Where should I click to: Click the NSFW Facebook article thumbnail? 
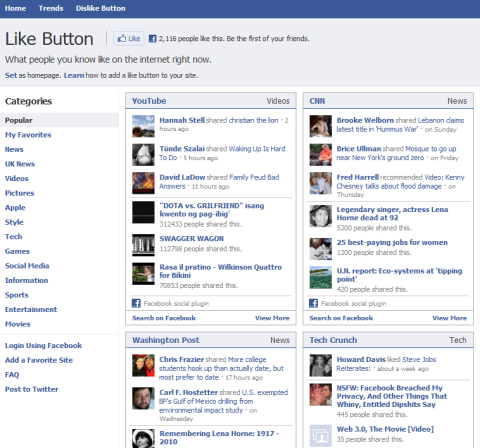pyautogui.click(x=321, y=394)
